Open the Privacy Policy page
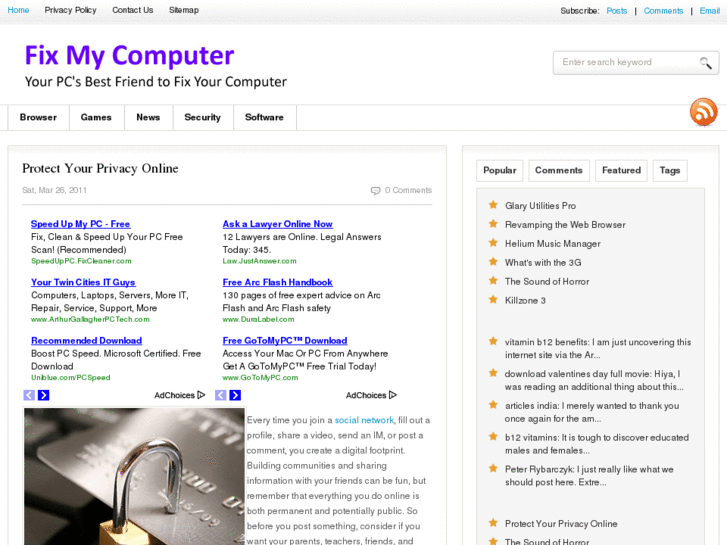This screenshot has width=727, height=545. coord(70,10)
